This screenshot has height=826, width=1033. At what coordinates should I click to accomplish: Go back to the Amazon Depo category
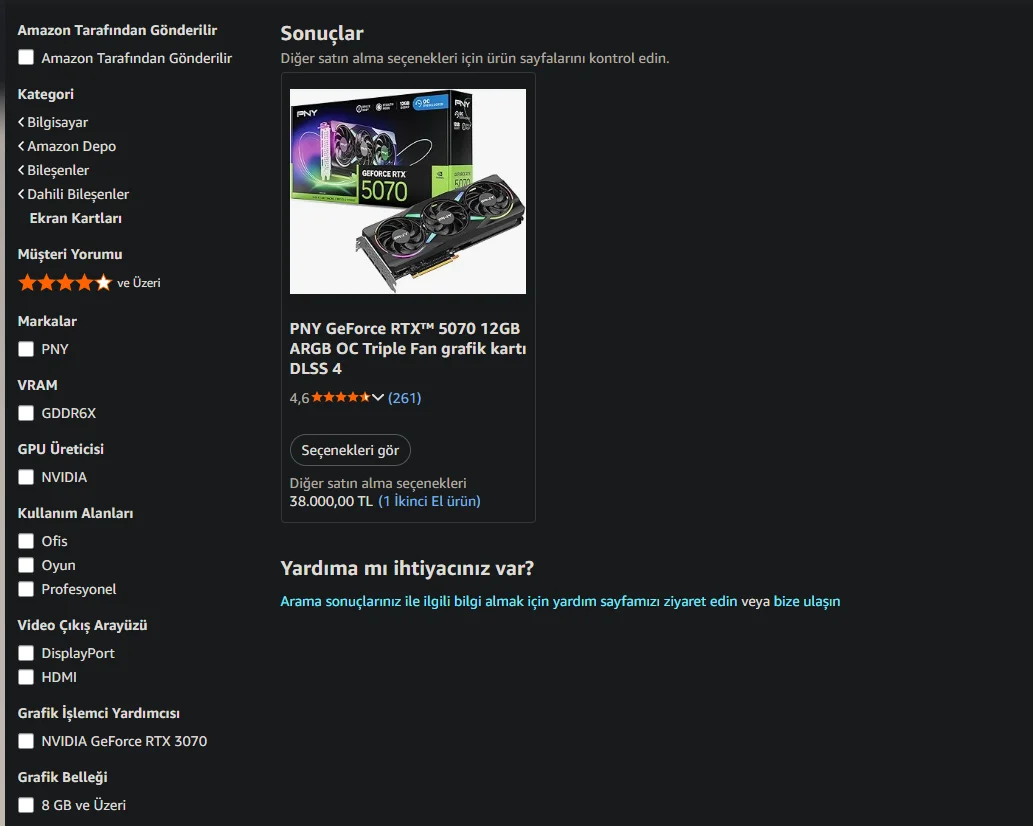67,146
